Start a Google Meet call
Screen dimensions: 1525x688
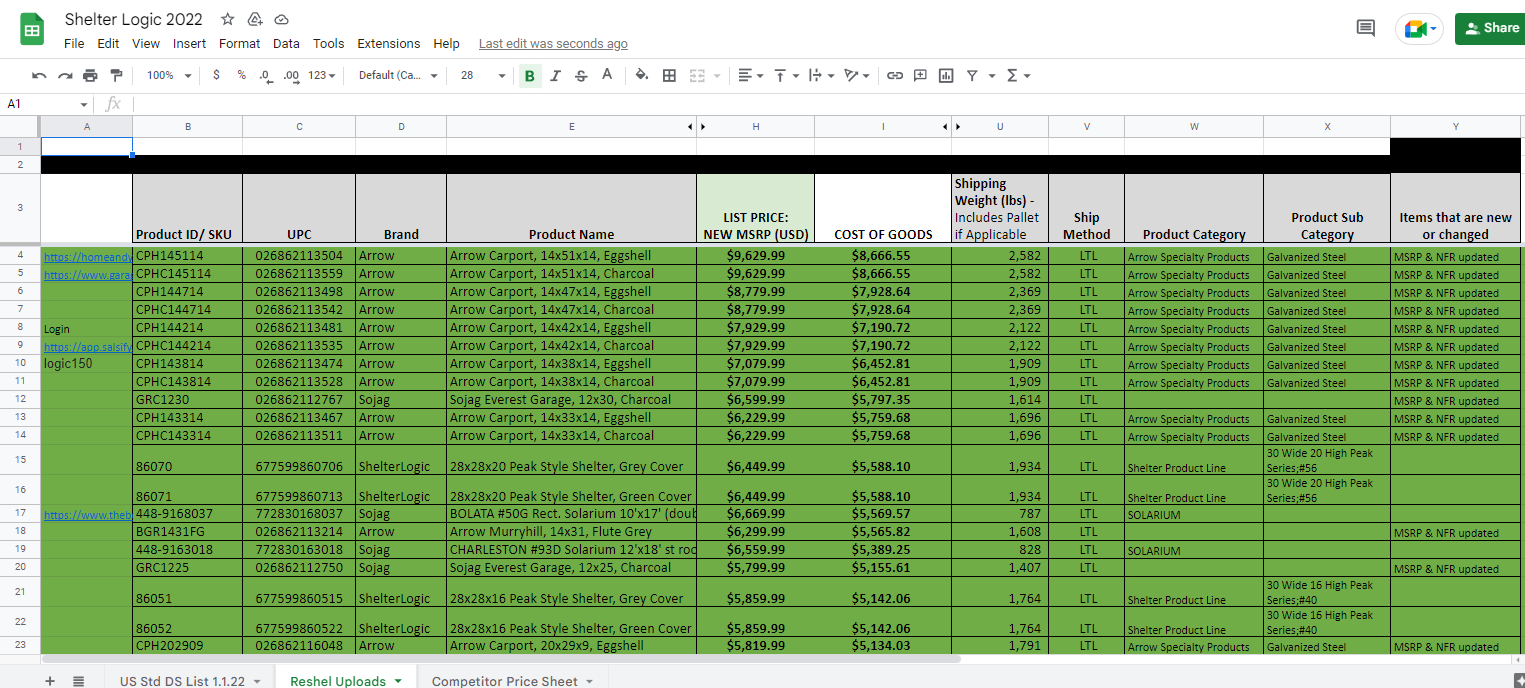[x=1419, y=29]
